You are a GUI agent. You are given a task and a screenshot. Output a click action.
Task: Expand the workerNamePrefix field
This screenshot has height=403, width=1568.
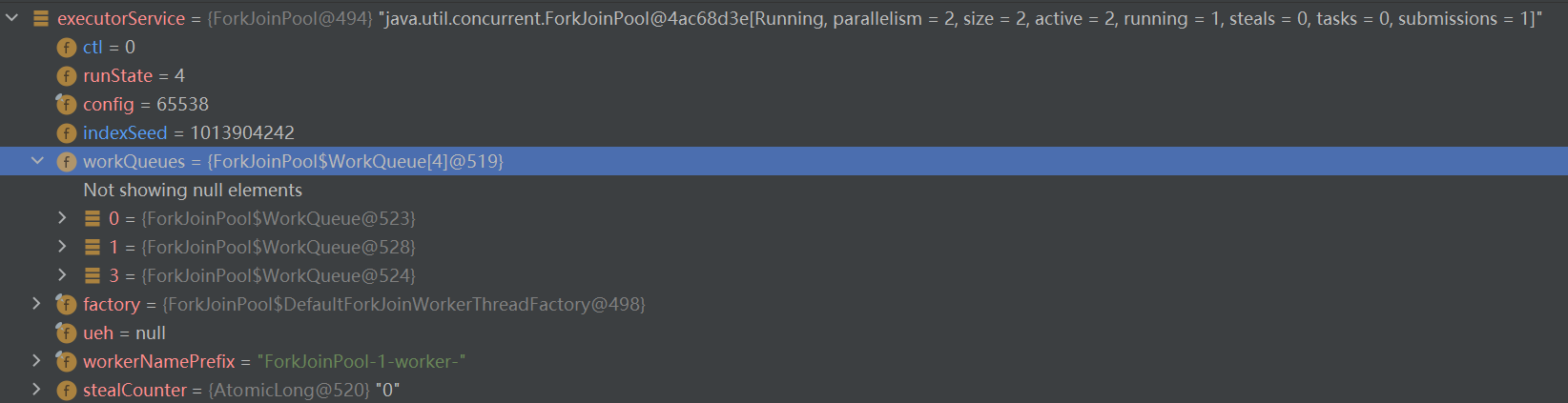click(37, 361)
